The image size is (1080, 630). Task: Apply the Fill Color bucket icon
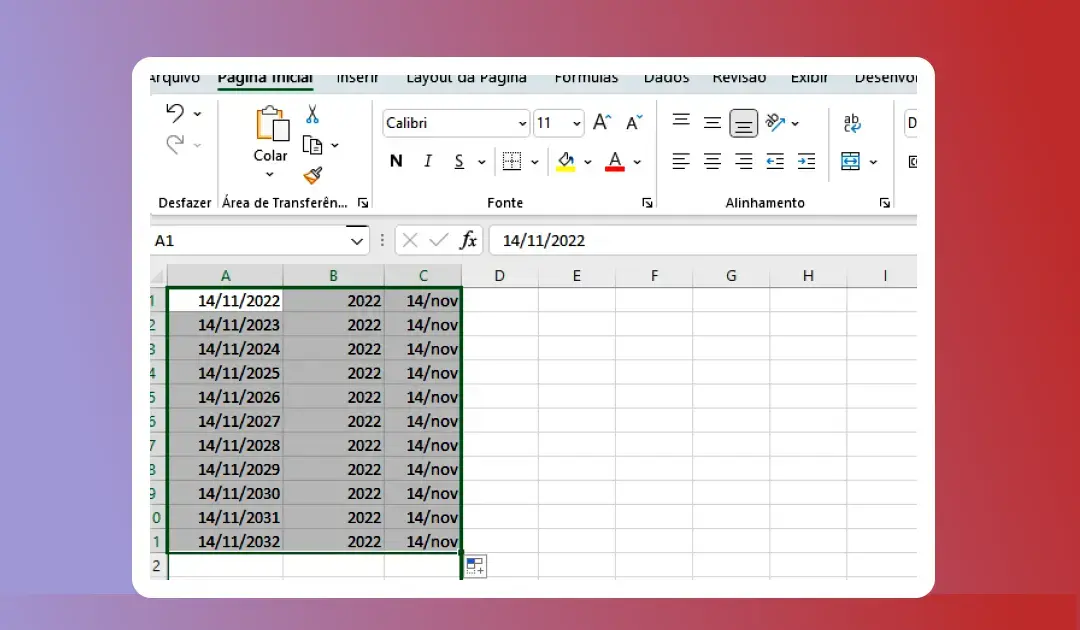click(566, 161)
